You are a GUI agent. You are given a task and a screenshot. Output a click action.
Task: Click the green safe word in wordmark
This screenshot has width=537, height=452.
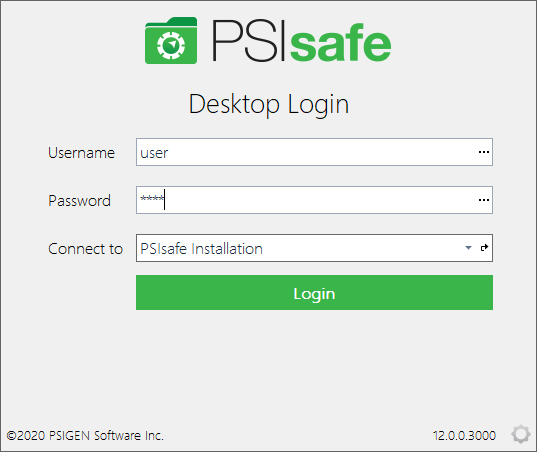tap(340, 42)
